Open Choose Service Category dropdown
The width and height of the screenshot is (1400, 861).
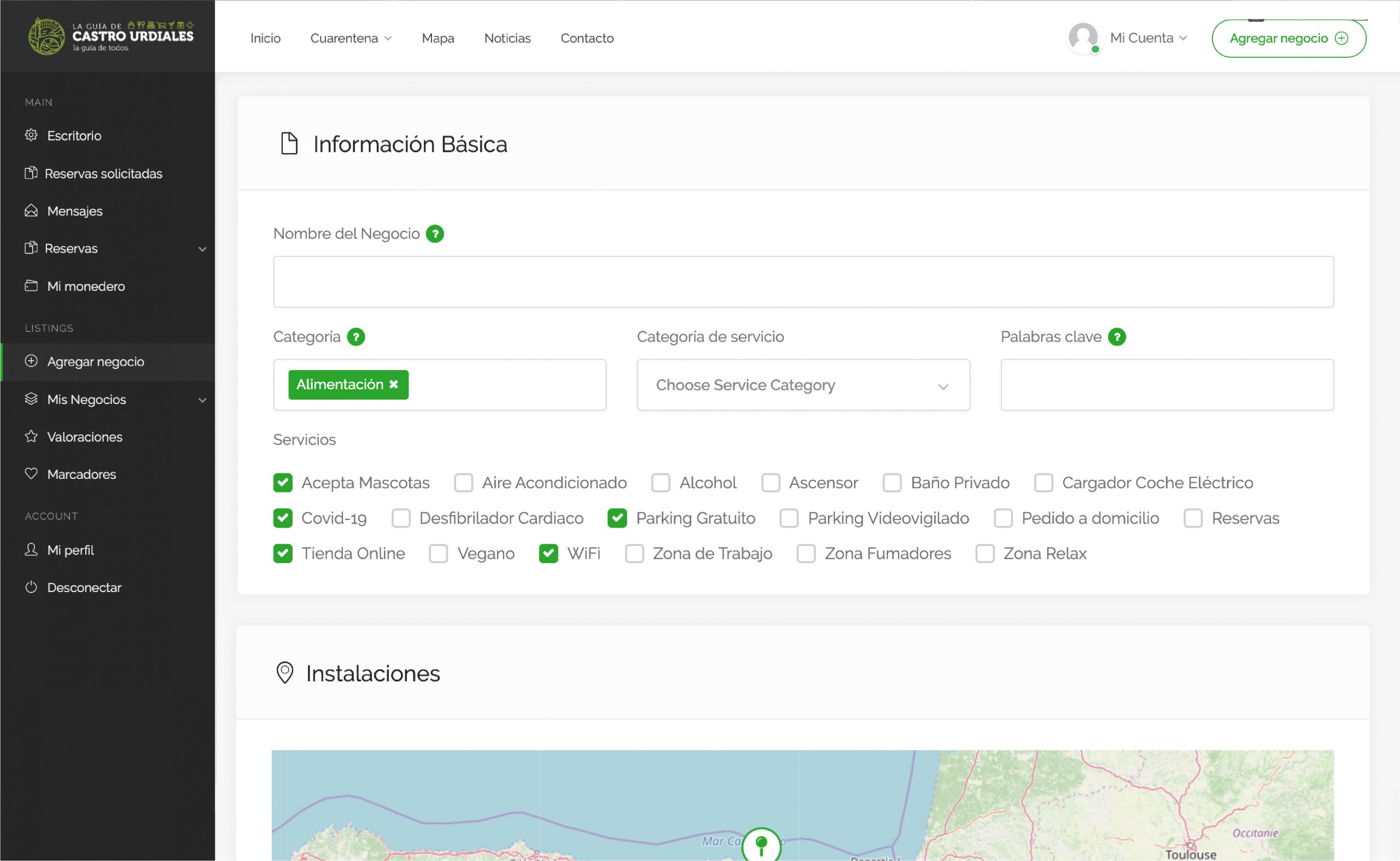pyautogui.click(x=804, y=385)
